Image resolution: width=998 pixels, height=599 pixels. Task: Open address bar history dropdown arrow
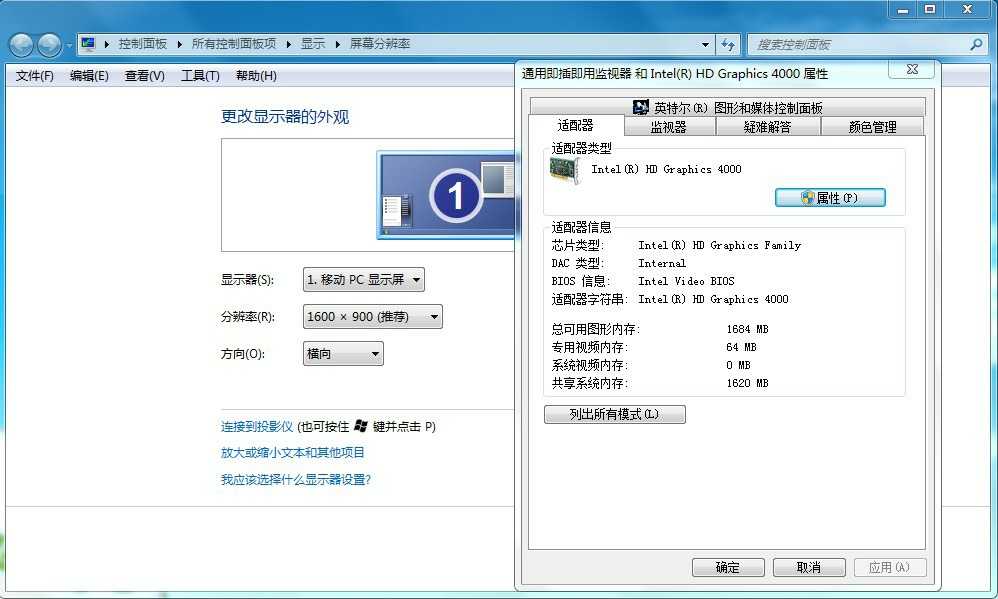point(705,45)
